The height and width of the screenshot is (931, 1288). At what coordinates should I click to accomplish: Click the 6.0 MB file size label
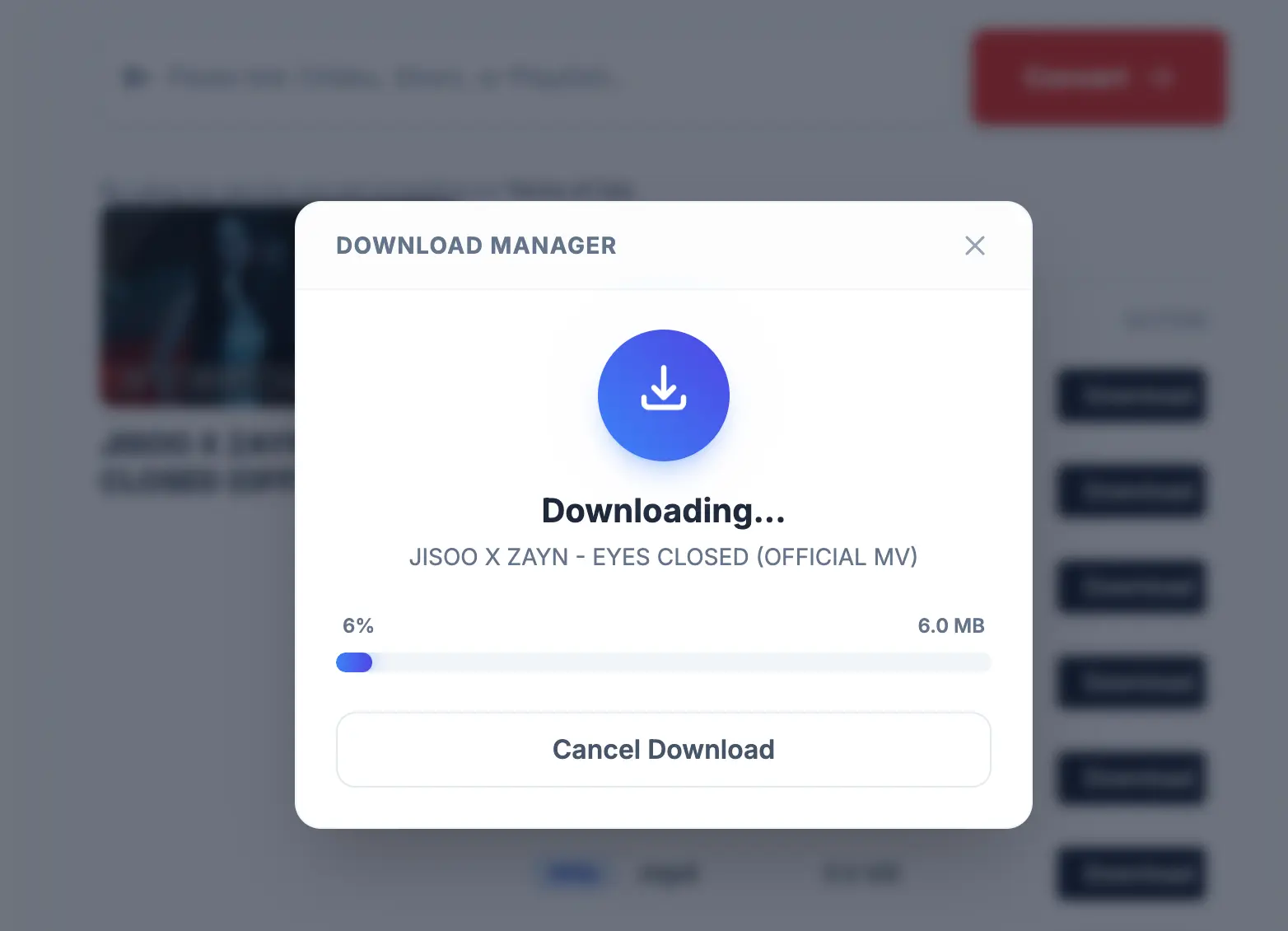[x=952, y=625]
